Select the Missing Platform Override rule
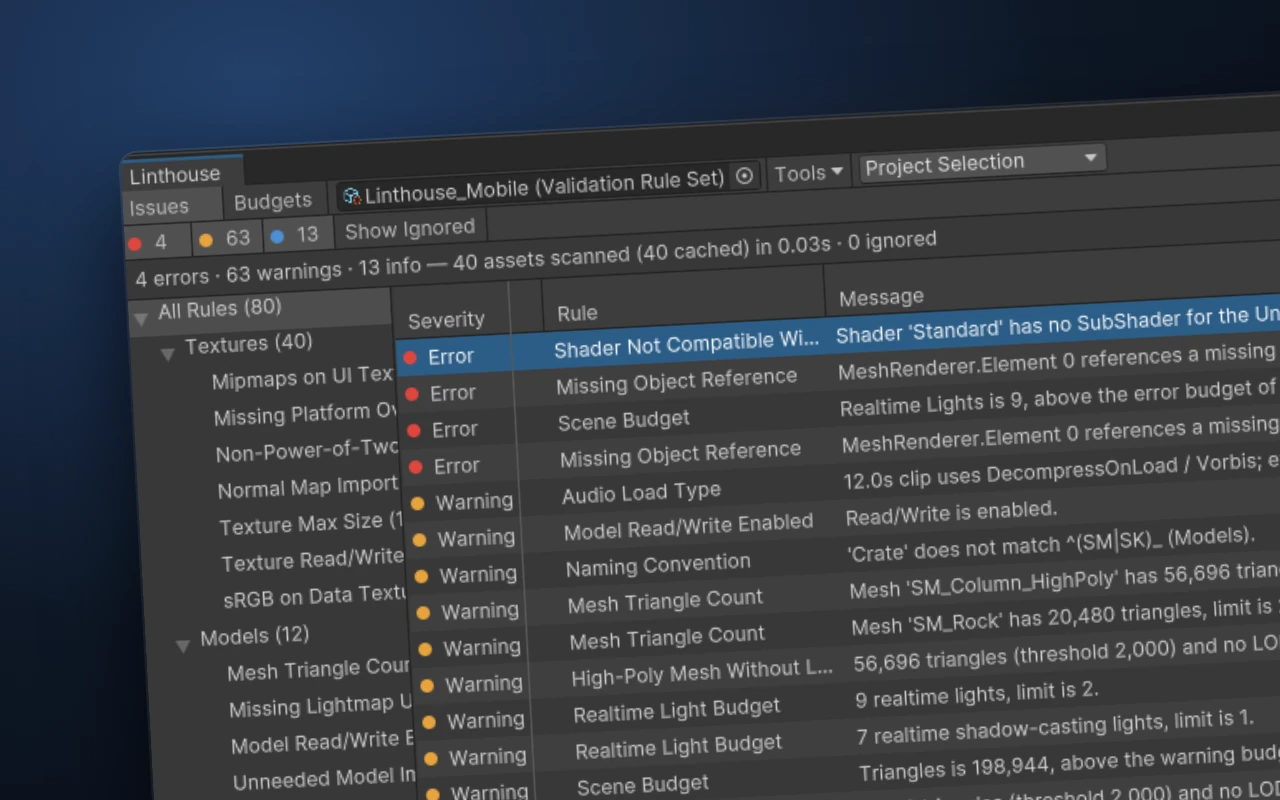The height and width of the screenshot is (800, 1280). coord(305,413)
